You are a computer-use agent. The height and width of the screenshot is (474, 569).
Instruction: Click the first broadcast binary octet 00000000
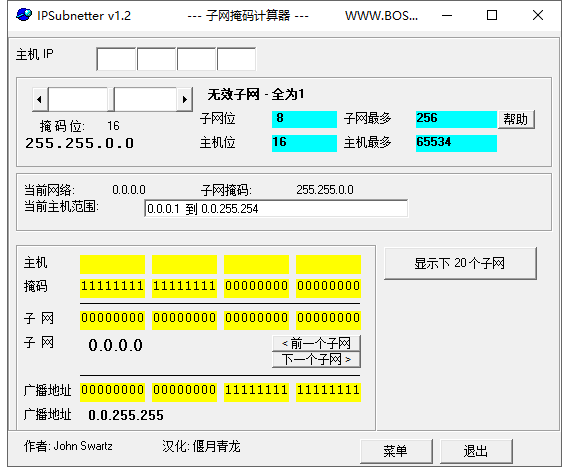[112, 391]
